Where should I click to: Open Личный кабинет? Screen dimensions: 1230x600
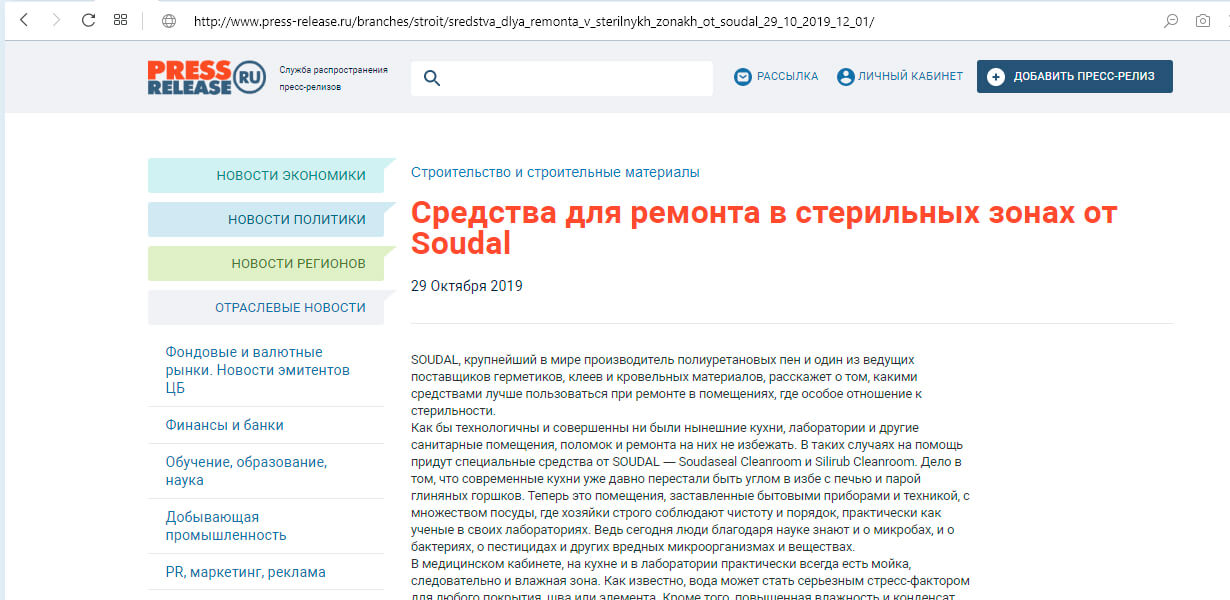[x=911, y=77]
